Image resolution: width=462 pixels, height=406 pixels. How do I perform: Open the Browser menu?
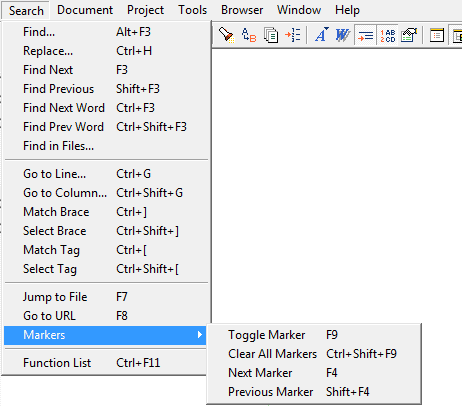(x=242, y=10)
